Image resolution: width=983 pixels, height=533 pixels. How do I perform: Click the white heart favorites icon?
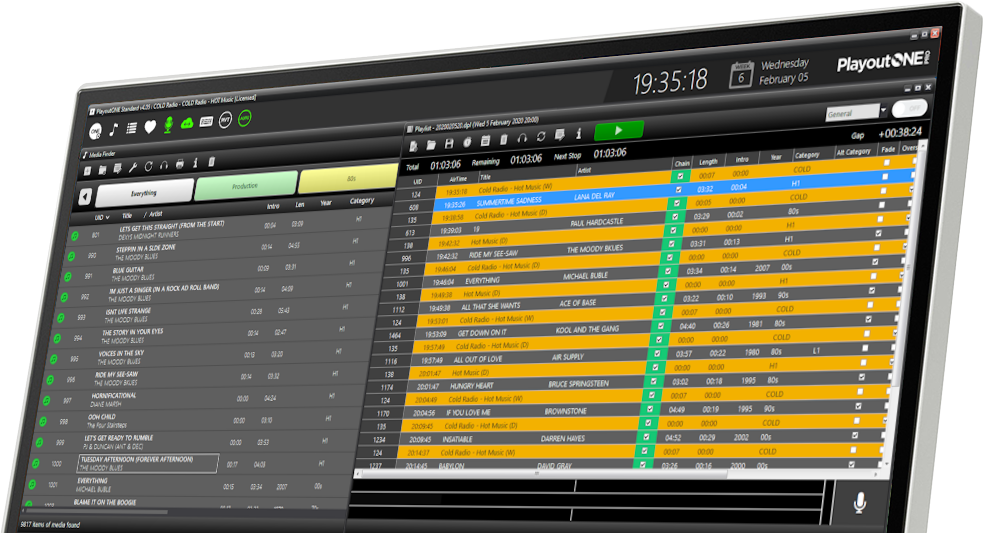(150, 127)
